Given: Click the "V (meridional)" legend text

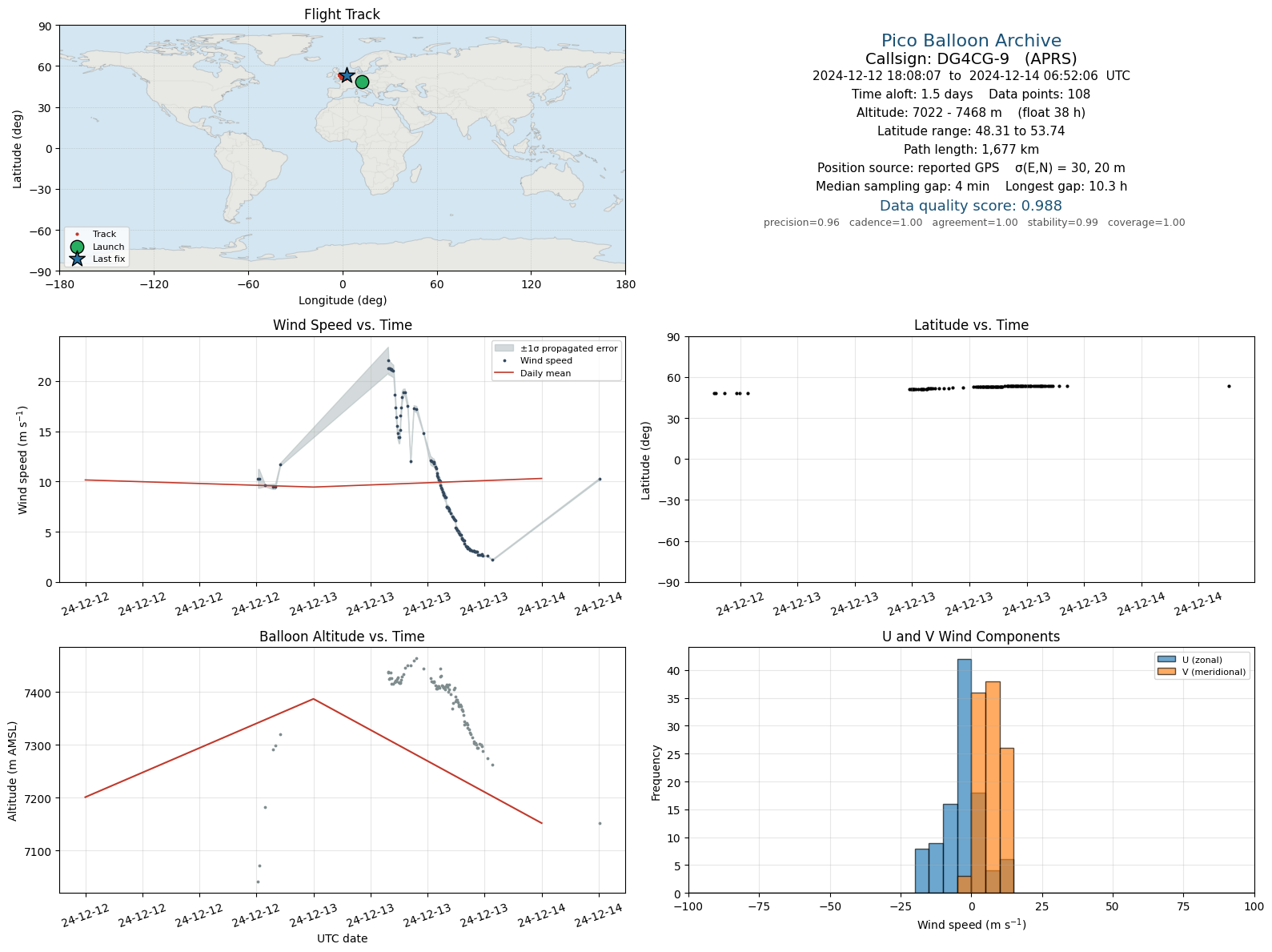Looking at the screenshot, I should point(1214,672).
